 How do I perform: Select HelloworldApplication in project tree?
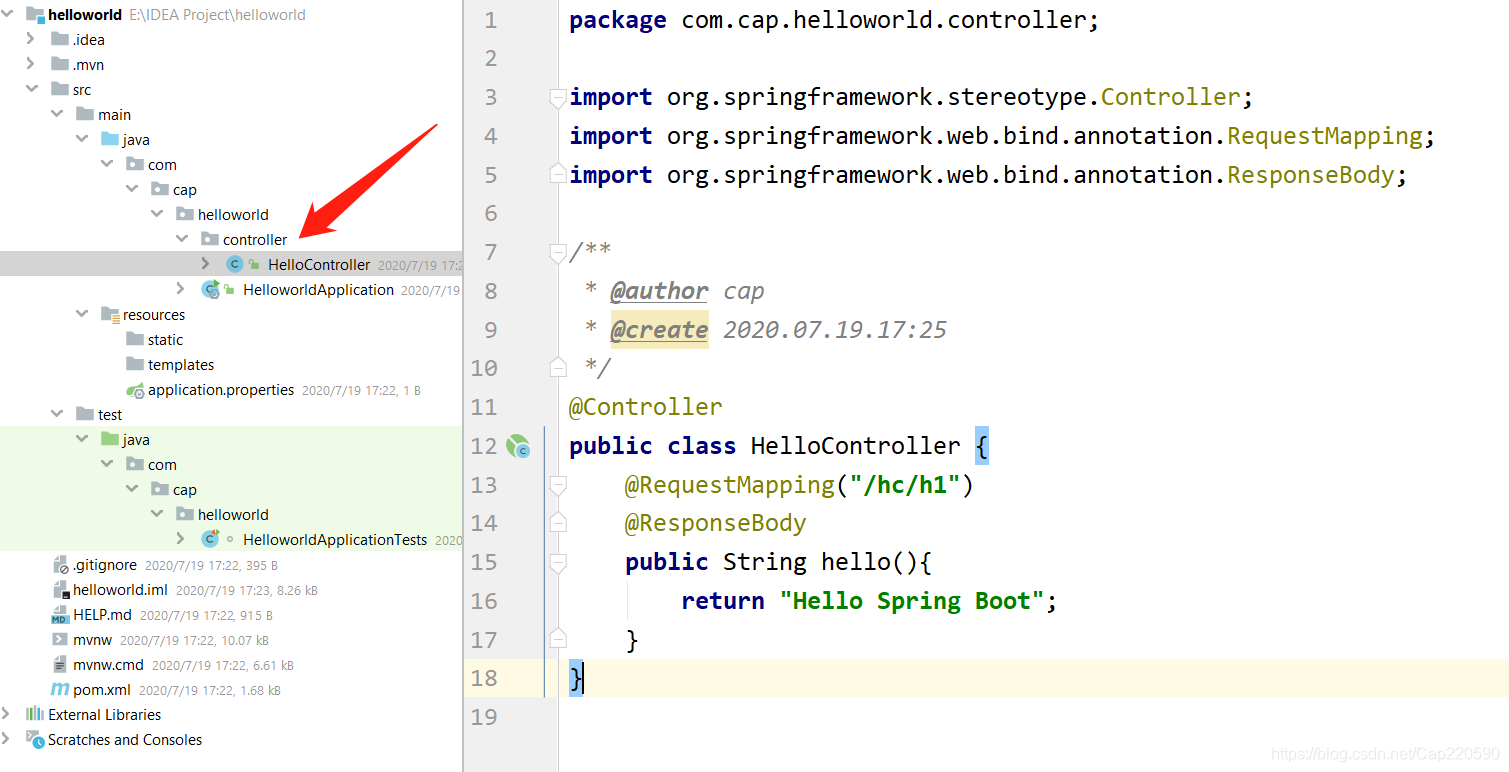[318, 290]
